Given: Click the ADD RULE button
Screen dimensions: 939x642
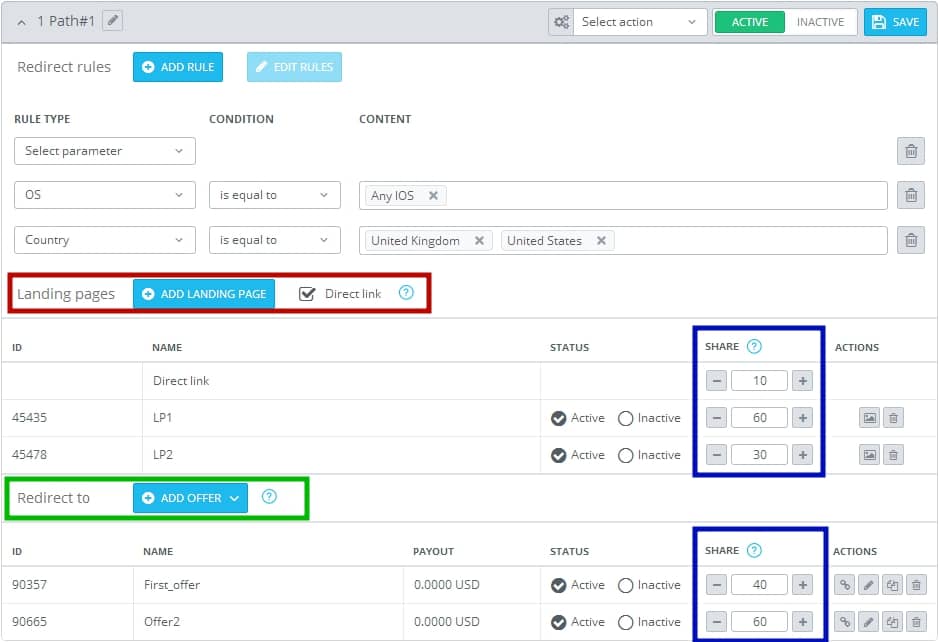Looking at the screenshot, I should [x=178, y=67].
